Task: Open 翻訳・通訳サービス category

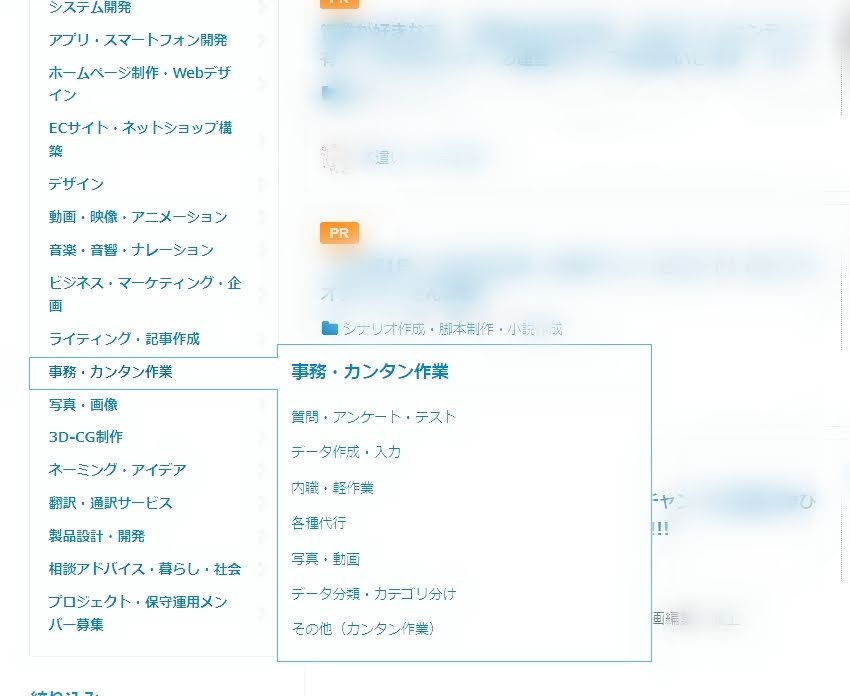Action: coord(110,503)
